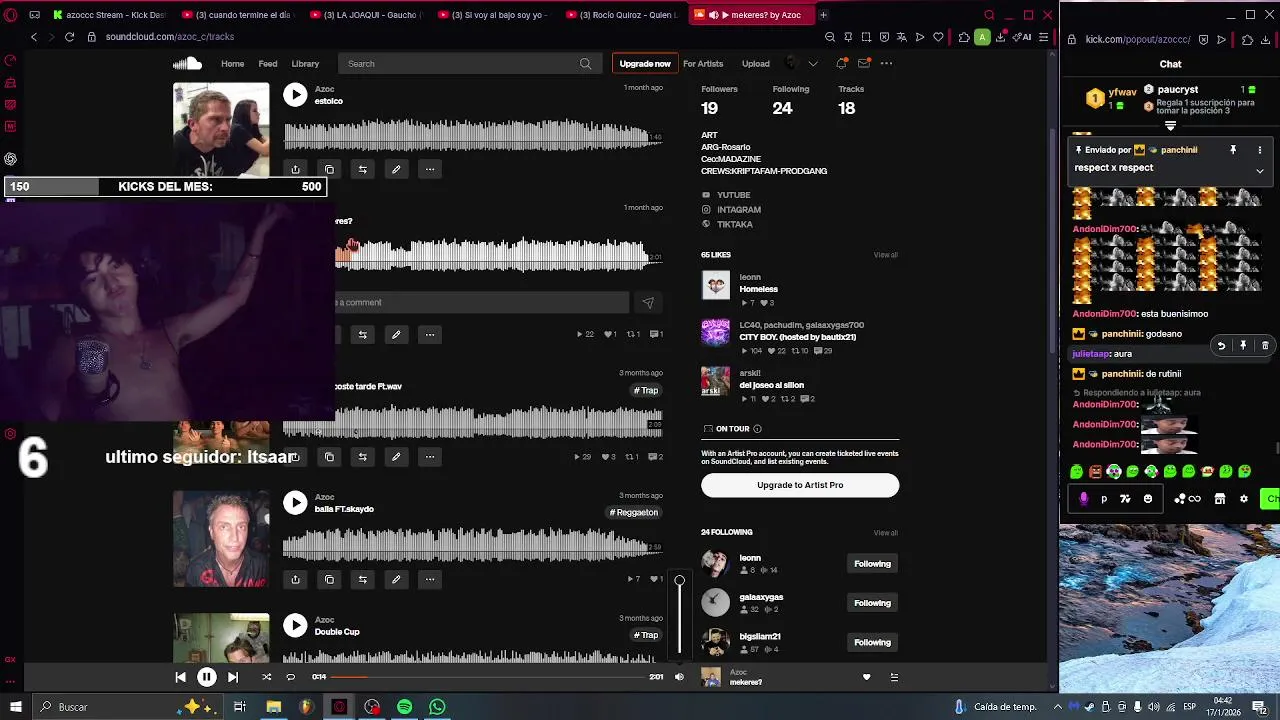Open SoundCloud header more menu
The width and height of the screenshot is (1280, 720).
tap(886, 64)
